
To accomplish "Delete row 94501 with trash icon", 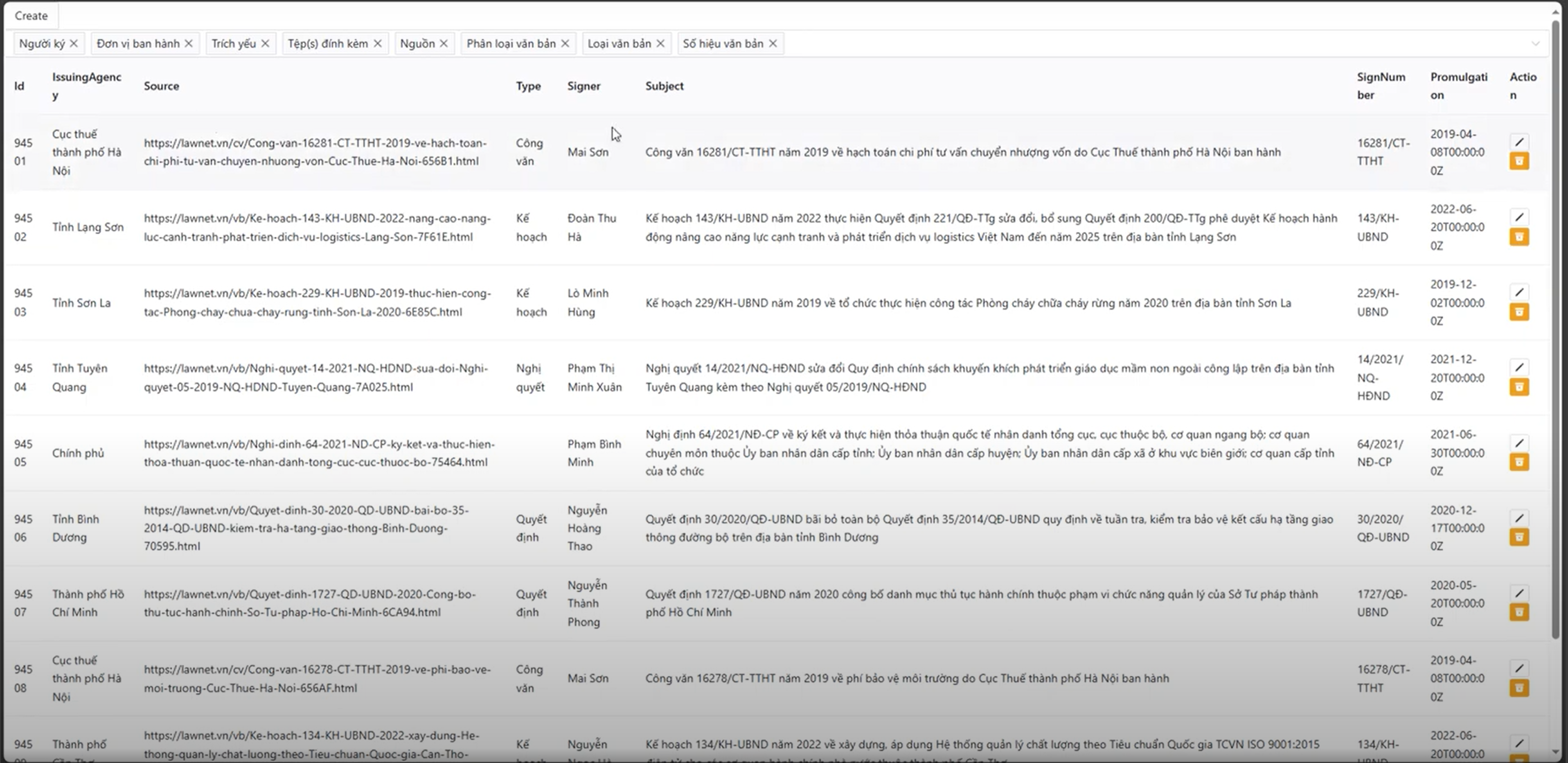I will coord(1519,161).
